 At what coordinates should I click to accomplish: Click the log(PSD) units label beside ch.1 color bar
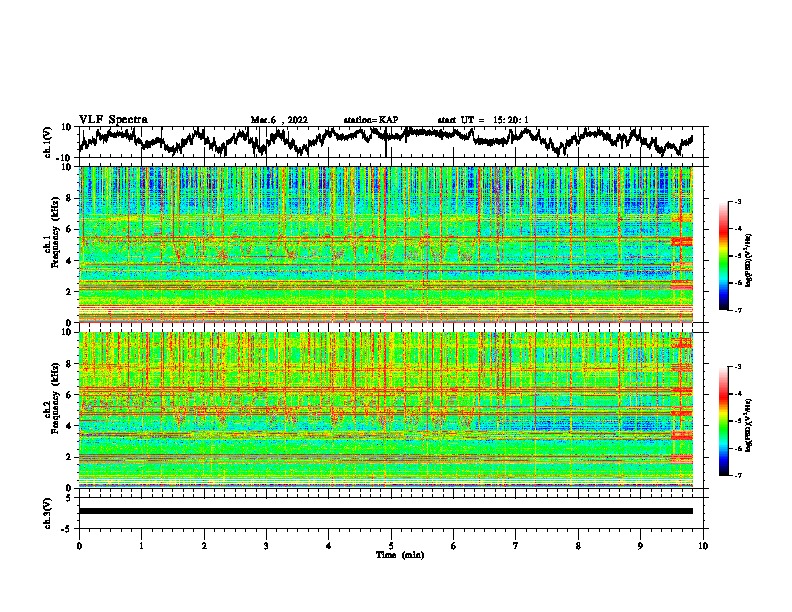(x=749, y=260)
